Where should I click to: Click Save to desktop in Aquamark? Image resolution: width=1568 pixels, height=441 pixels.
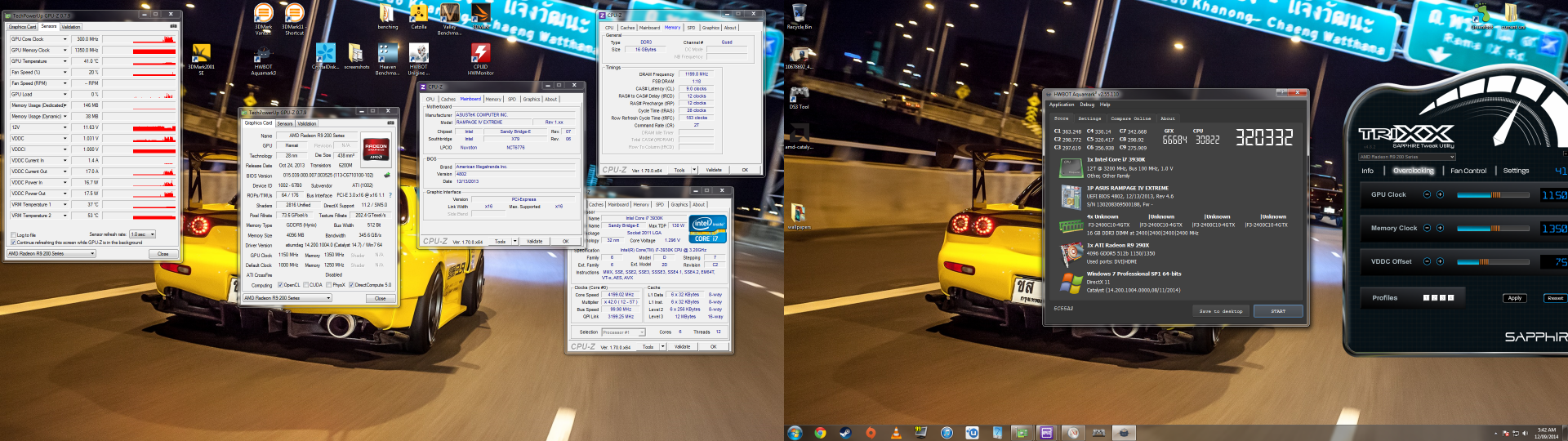[1220, 311]
